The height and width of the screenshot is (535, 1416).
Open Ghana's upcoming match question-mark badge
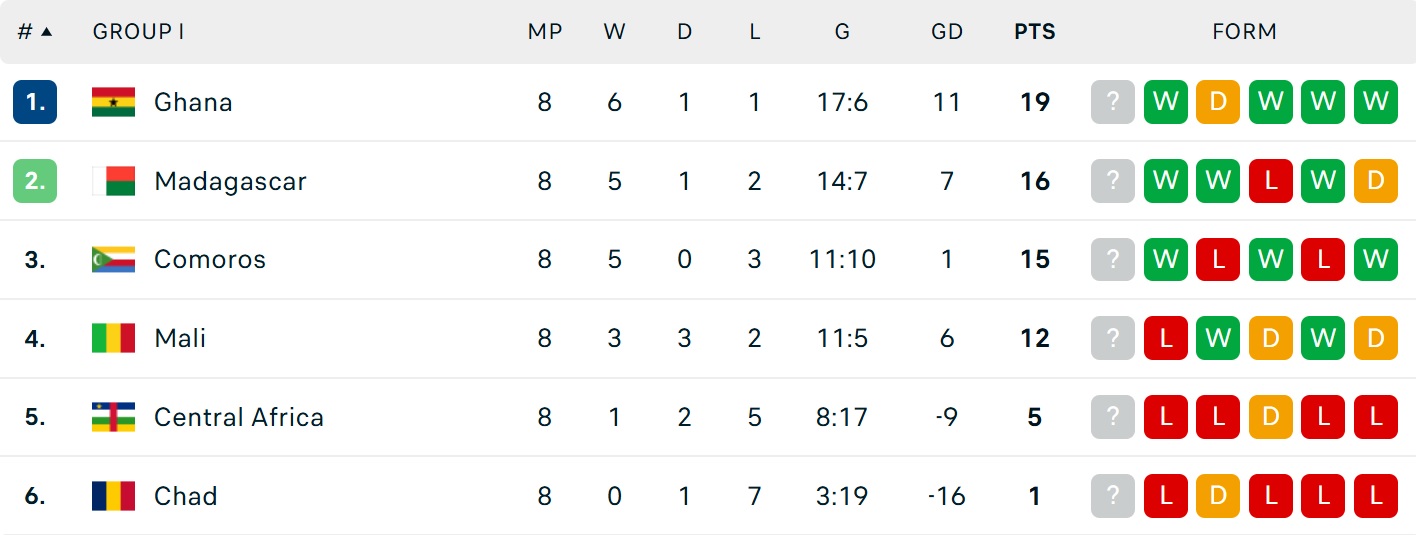click(1113, 102)
